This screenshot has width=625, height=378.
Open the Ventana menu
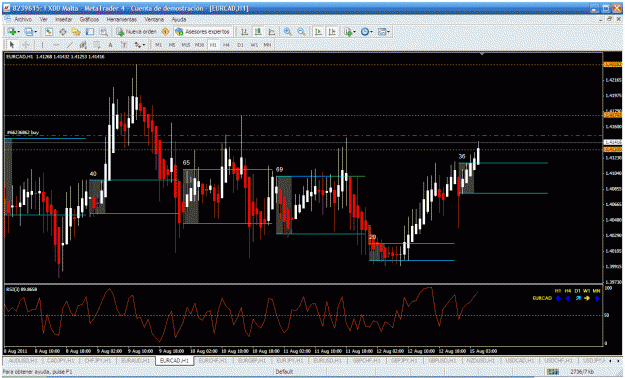(x=154, y=19)
